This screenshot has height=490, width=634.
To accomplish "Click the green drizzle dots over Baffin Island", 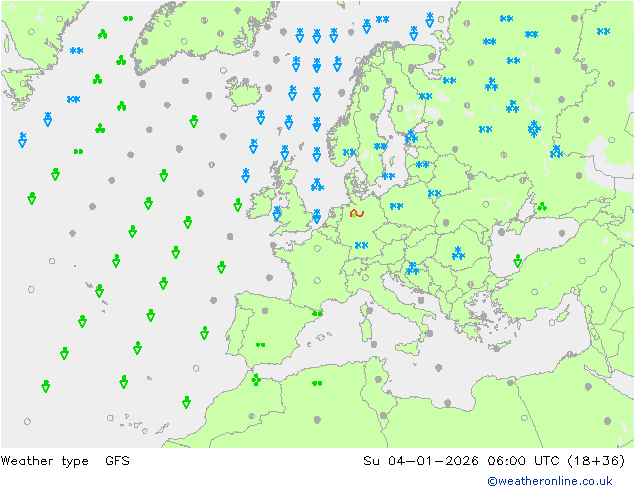I will (x=128, y=18).
